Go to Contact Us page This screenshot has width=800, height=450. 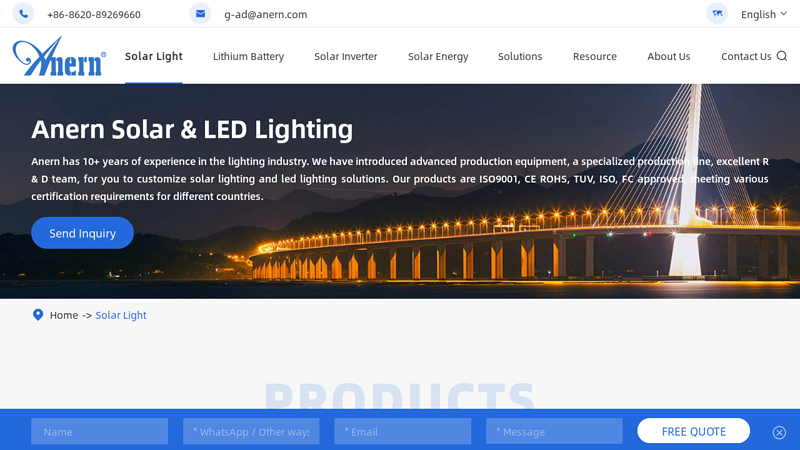(x=746, y=56)
